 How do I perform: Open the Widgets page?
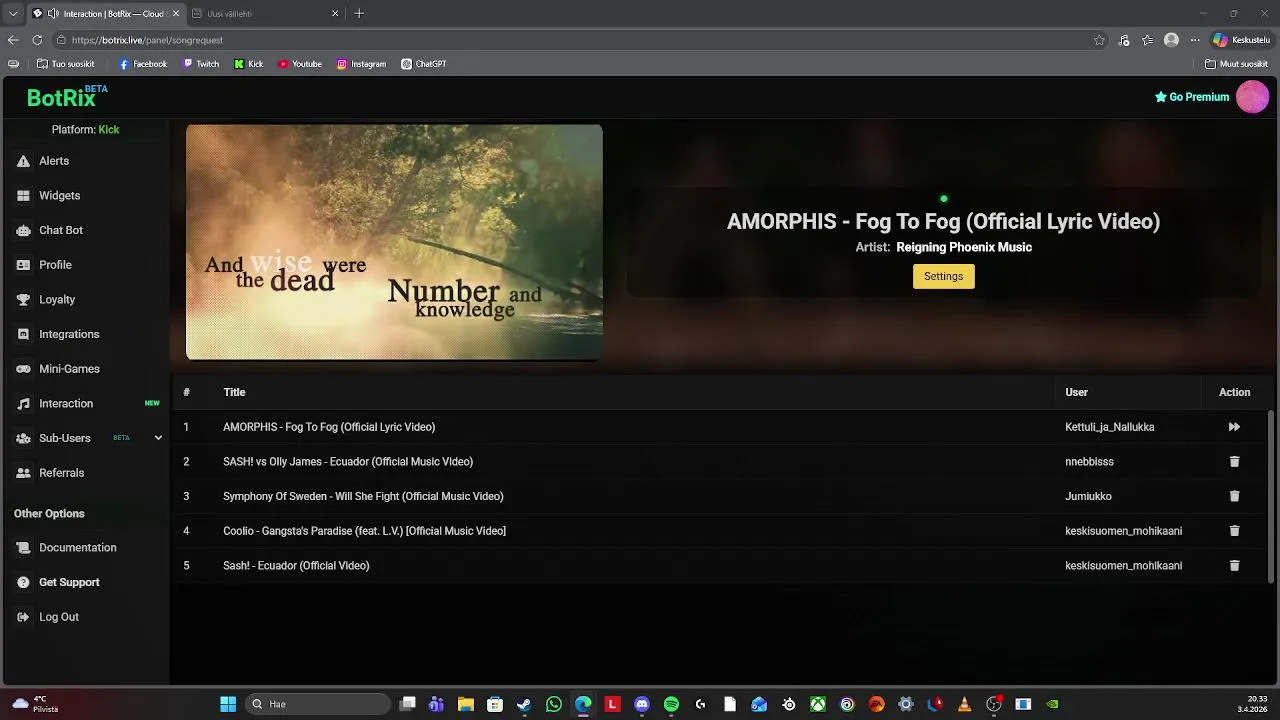(59, 196)
